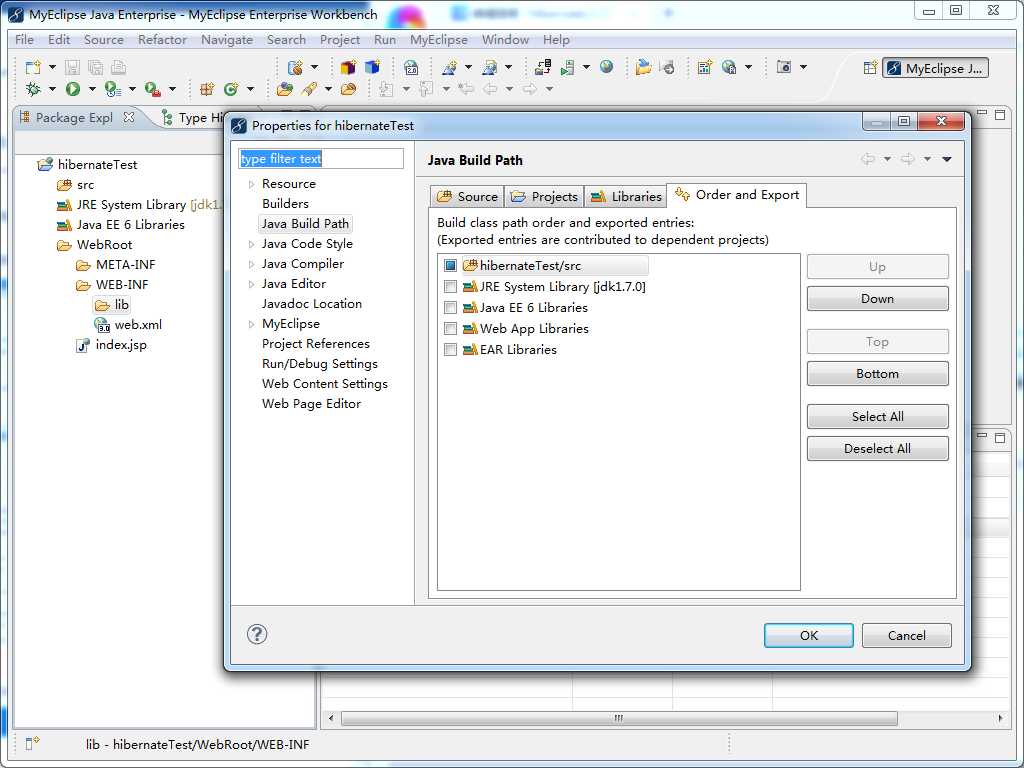
Task: Click the run server toolbar icon
Action: pyautogui.click(x=568, y=67)
